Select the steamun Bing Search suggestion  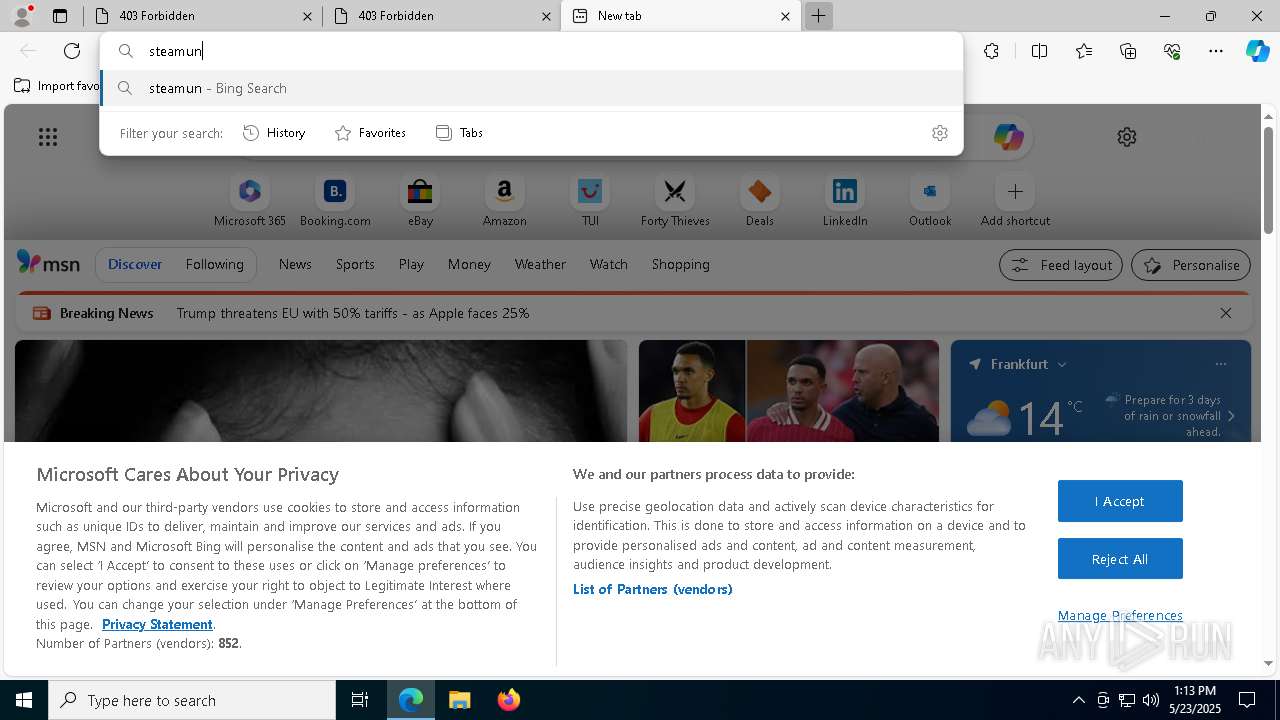tap(532, 88)
